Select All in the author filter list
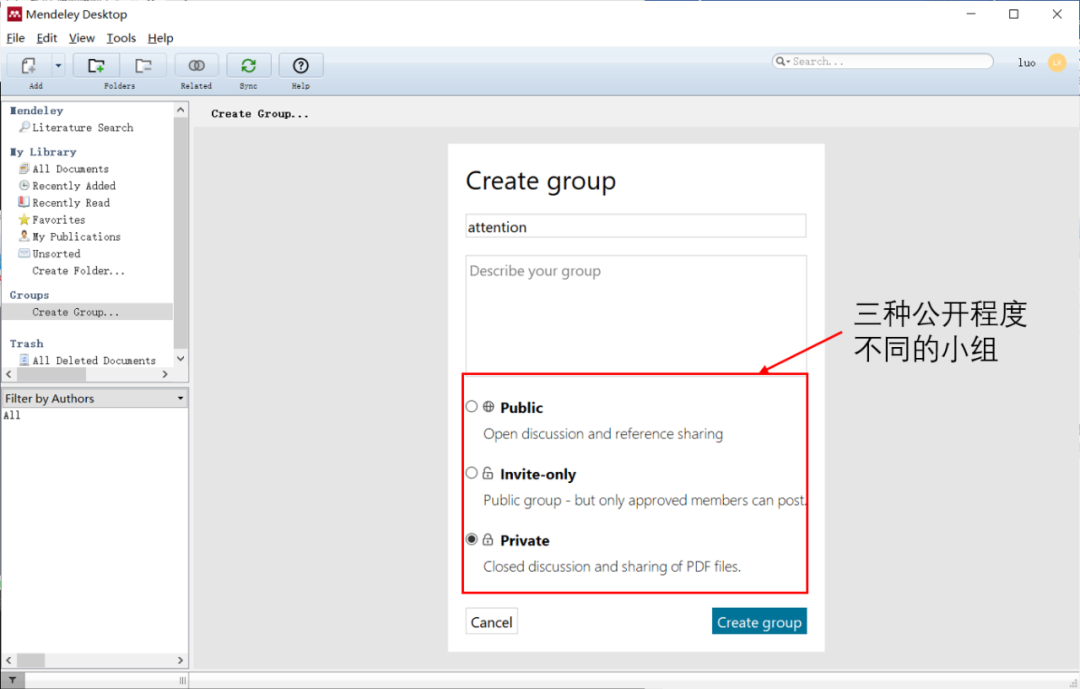Viewport: 1080px width, 689px height. (12, 415)
